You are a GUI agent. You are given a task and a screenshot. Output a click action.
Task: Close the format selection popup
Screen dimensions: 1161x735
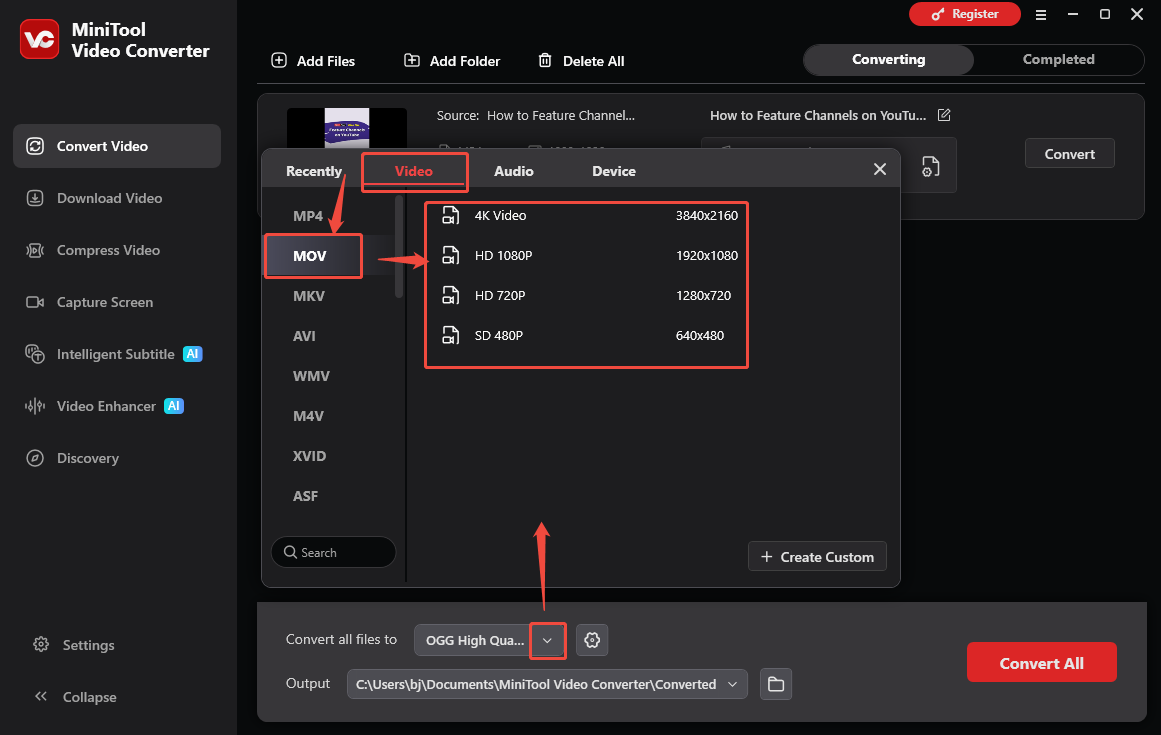880,170
